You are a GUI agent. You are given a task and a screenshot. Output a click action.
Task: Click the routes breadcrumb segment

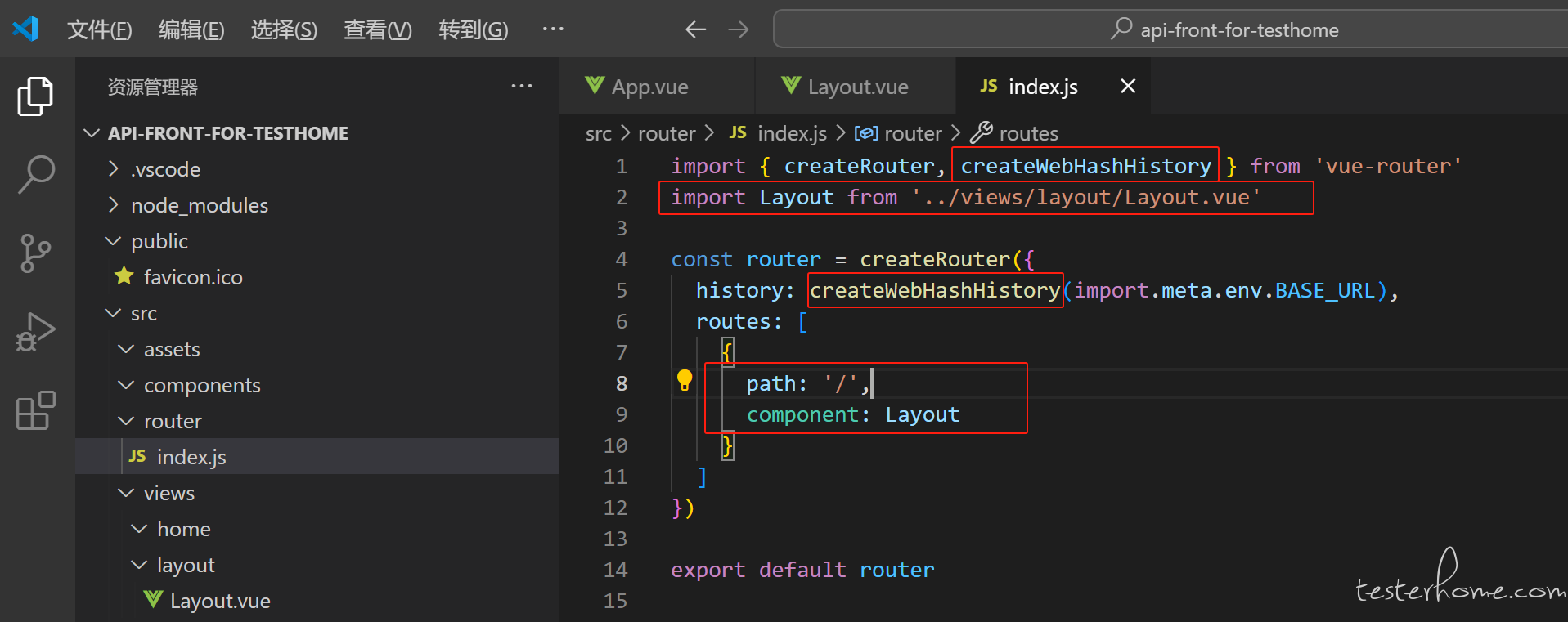pyautogui.click(x=1029, y=133)
